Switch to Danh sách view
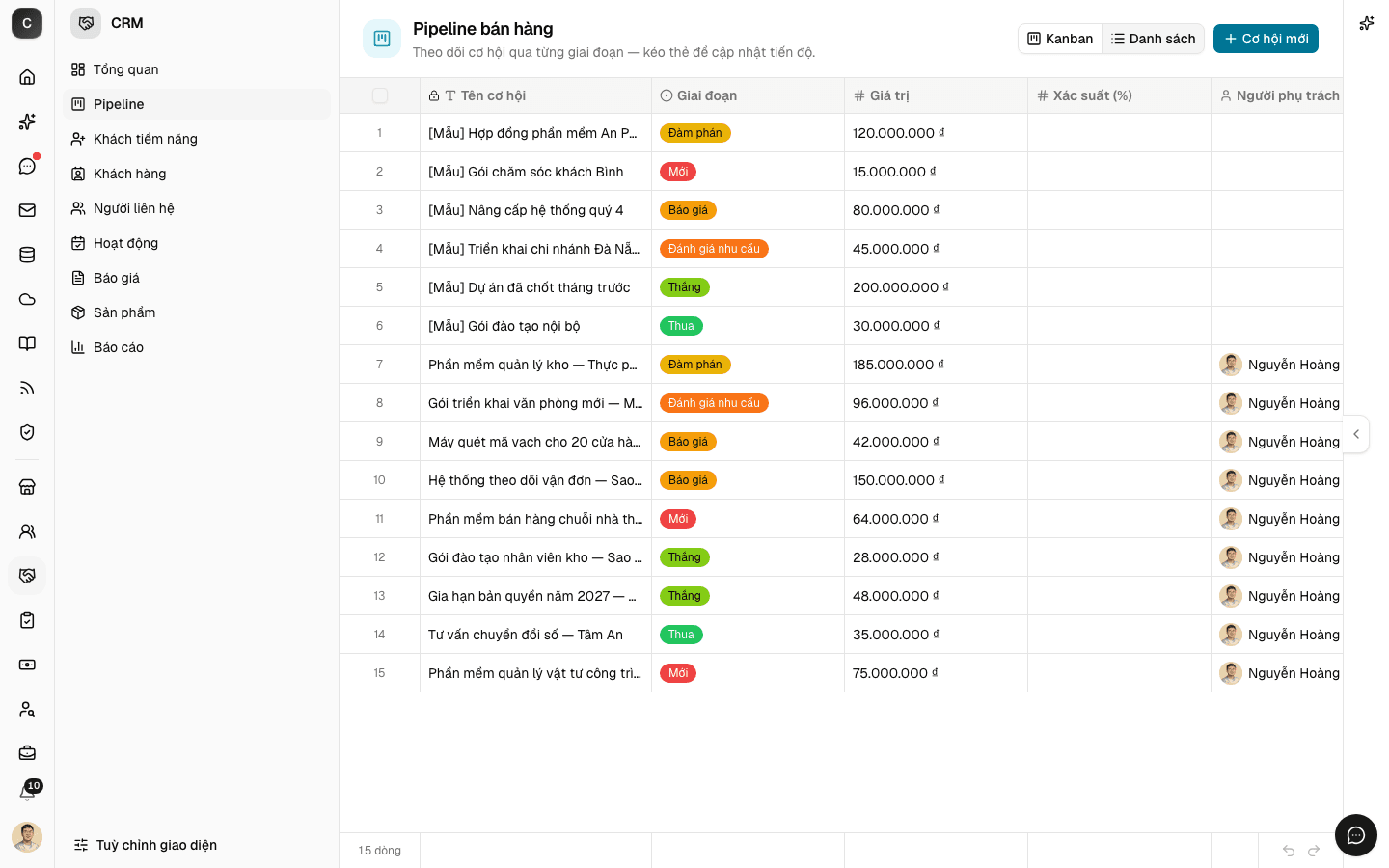This screenshot has width=1389, height=868. coord(1153,39)
